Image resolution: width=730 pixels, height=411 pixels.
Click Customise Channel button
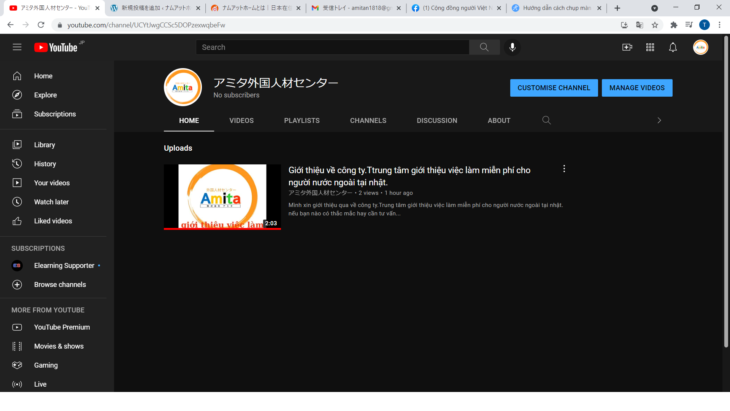pyautogui.click(x=554, y=88)
